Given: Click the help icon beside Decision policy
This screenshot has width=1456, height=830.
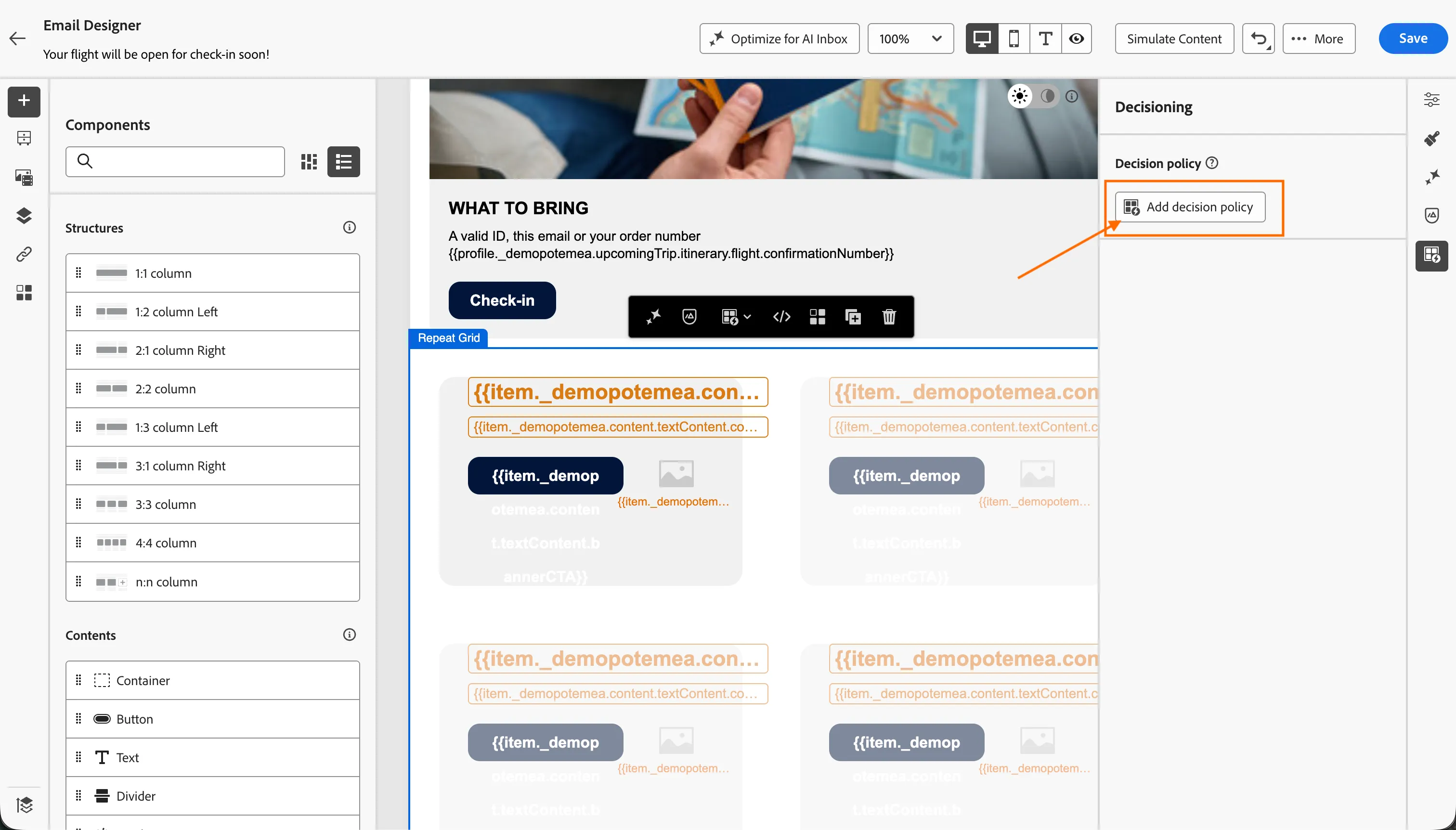Looking at the screenshot, I should 1212,163.
